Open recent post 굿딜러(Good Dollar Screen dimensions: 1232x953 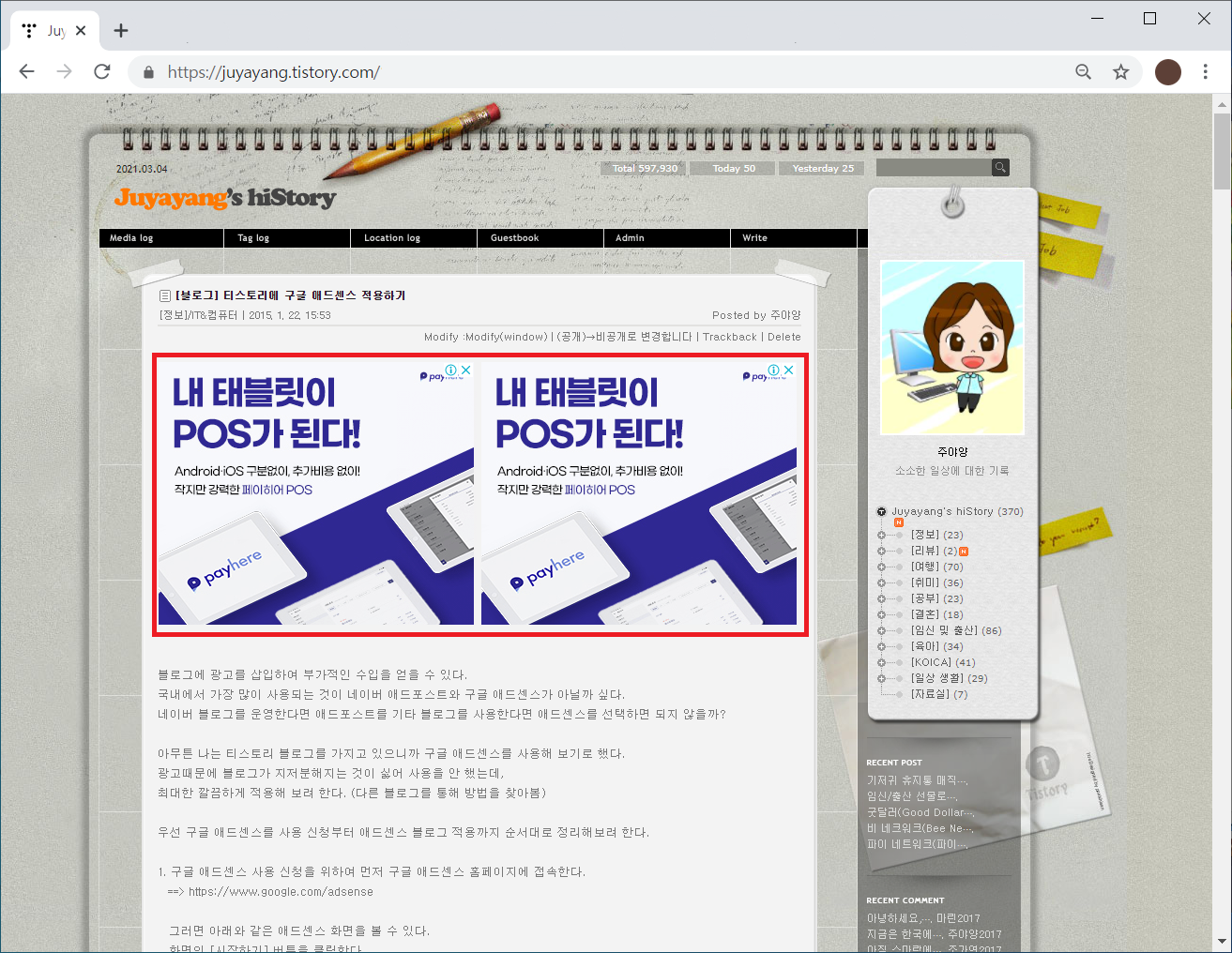click(x=920, y=812)
